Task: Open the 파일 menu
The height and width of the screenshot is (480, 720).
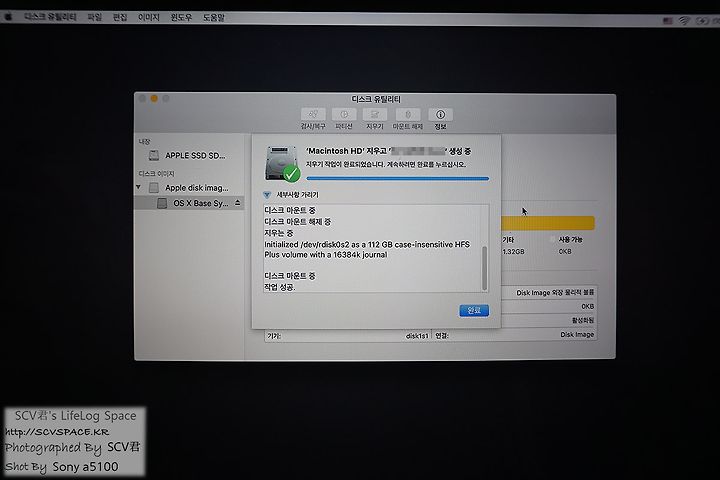Action: click(95, 17)
